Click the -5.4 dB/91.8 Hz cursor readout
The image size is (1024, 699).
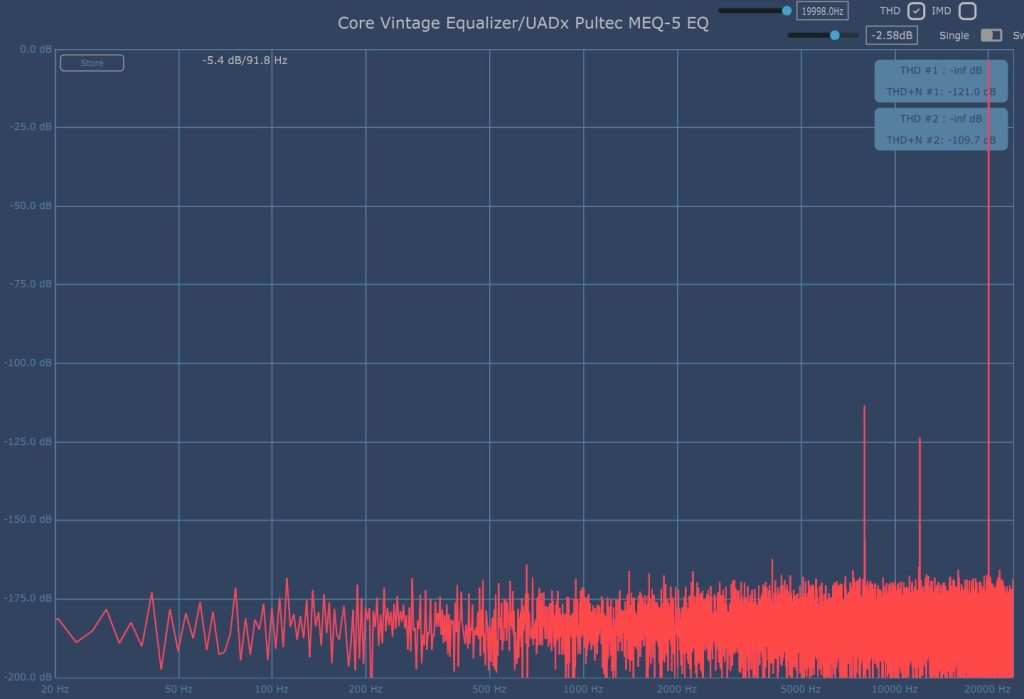click(x=245, y=61)
